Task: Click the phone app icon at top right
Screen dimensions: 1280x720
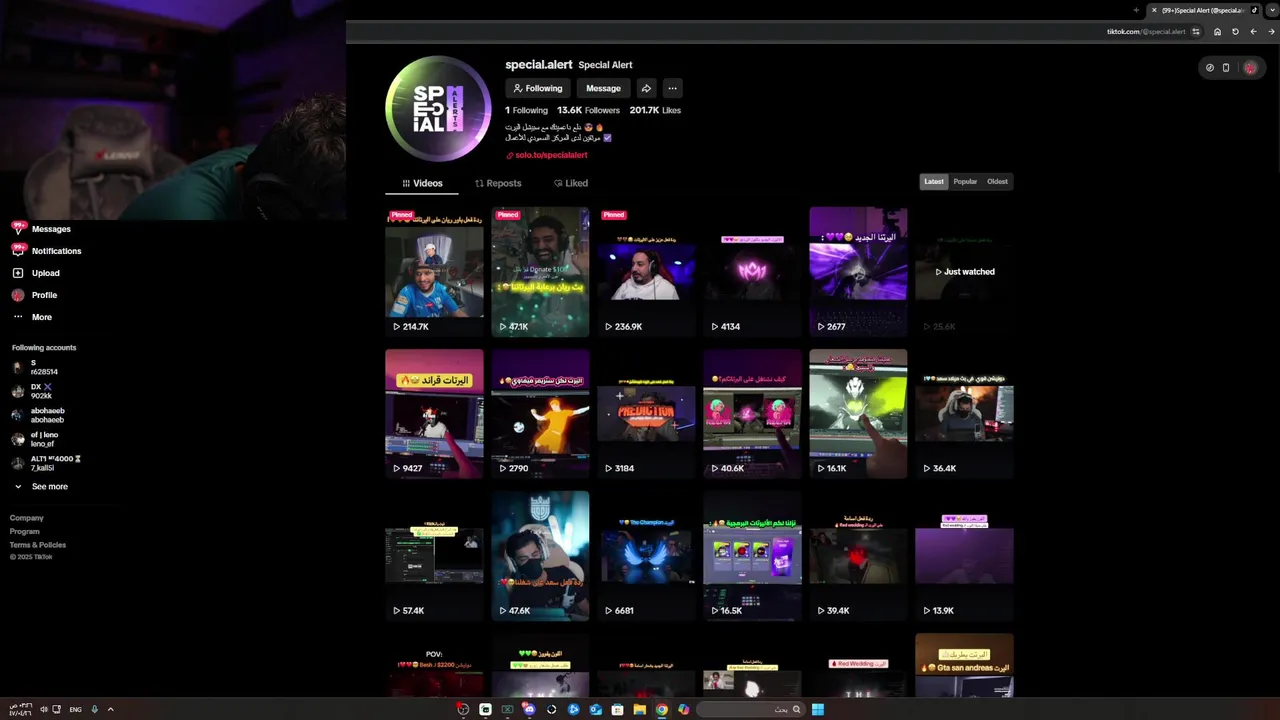Action: pos(1226,68)
